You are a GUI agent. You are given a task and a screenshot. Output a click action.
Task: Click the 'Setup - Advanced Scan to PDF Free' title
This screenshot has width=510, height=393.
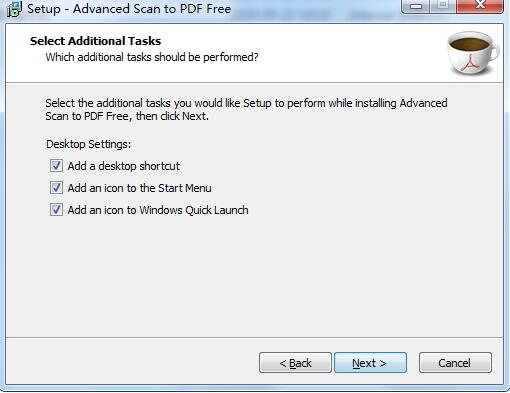(129, 9)
